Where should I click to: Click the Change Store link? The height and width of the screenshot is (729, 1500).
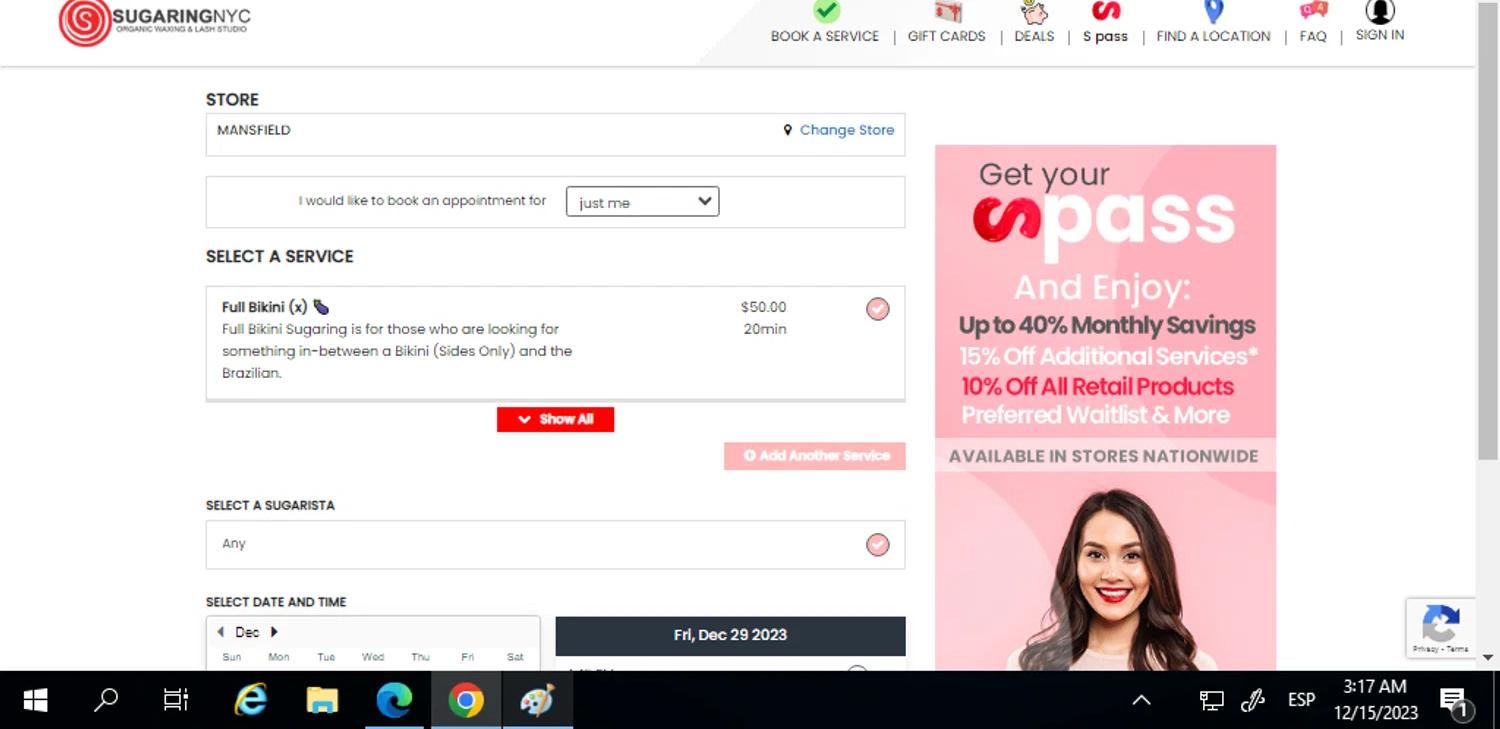pos(847,130)
